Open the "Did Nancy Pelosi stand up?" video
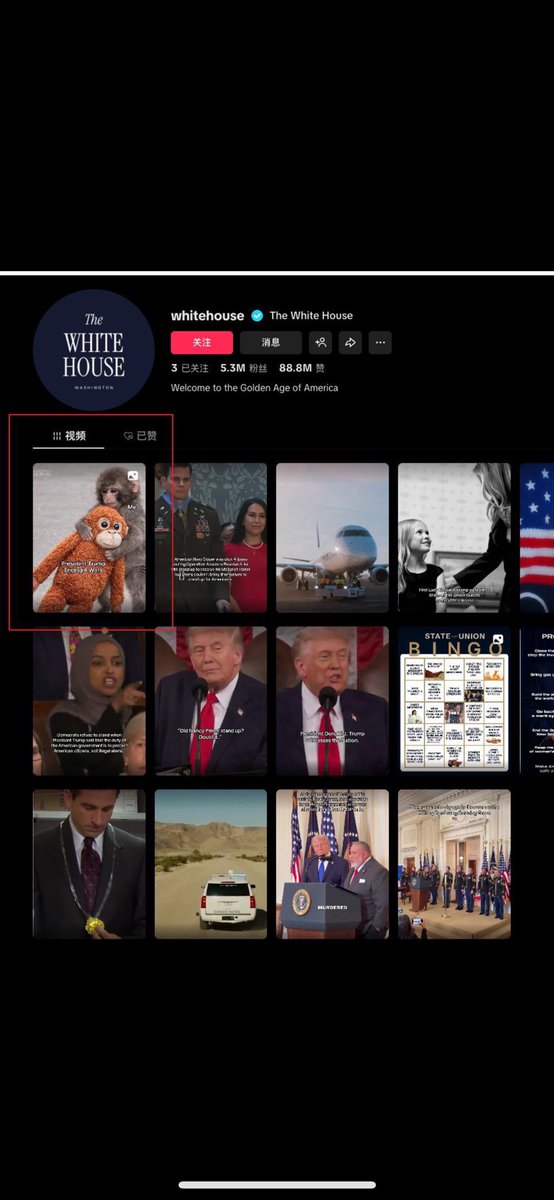 pos(211,701)
